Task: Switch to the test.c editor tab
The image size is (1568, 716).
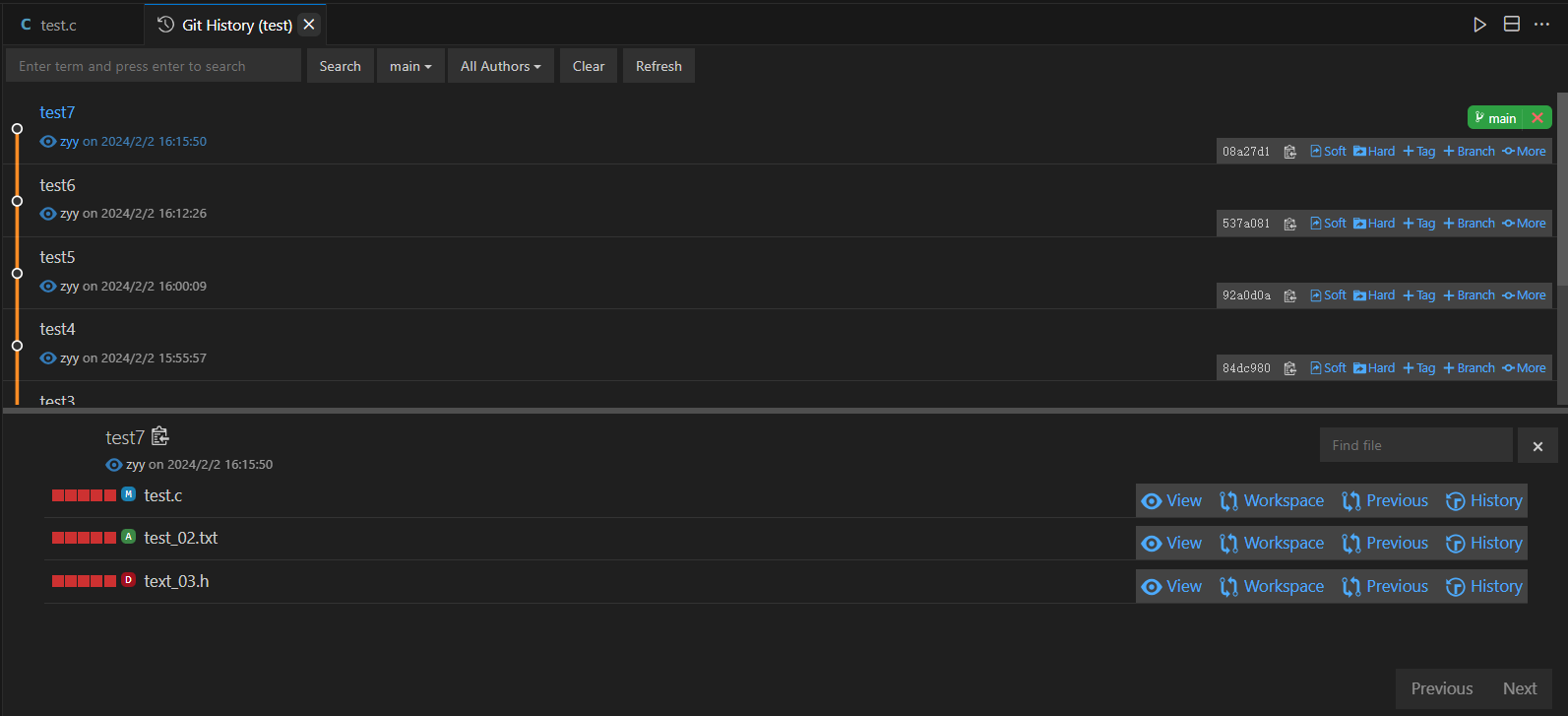Action: (x=59, y=25)
